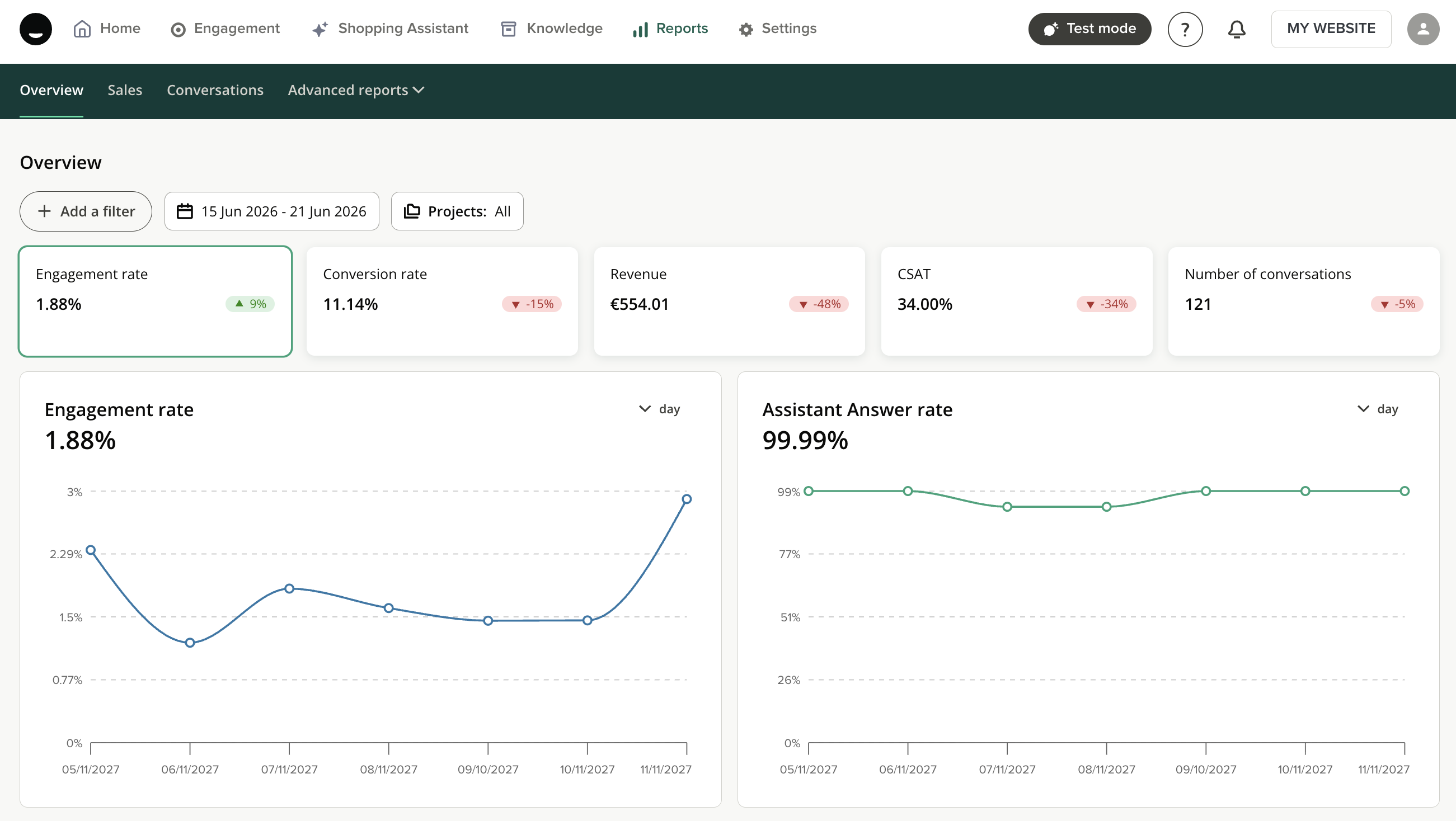Switch to the Conversations tab

click(215, 91)
